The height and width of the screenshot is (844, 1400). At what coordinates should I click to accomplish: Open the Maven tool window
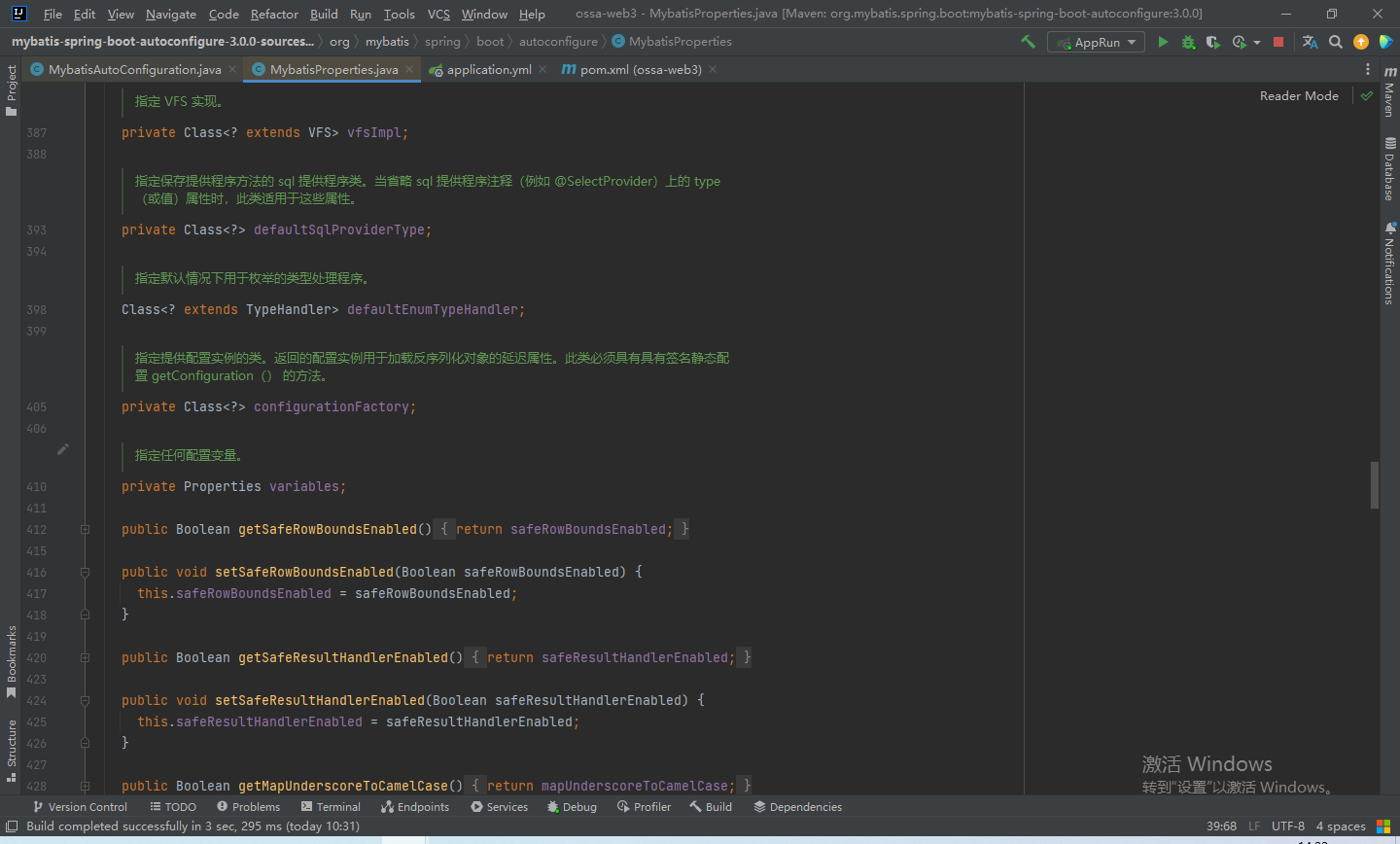click(x=1389, y=92)
